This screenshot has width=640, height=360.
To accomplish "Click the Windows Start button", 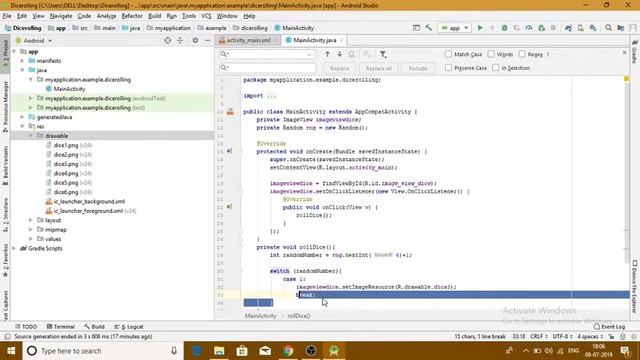I will pyautogui.click(x=11, y=351).
